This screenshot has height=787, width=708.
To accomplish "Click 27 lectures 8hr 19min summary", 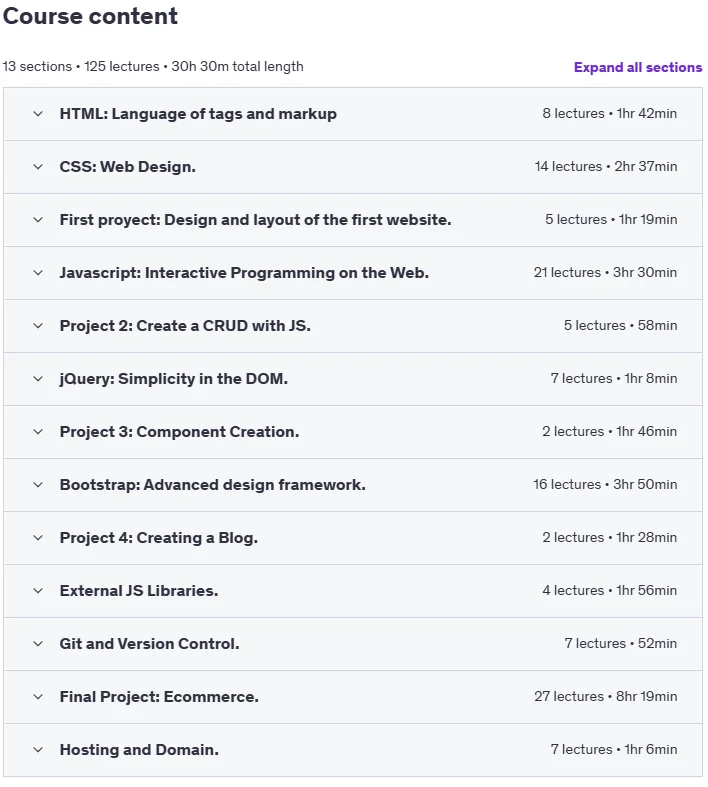I will click(x=606, y=697).
